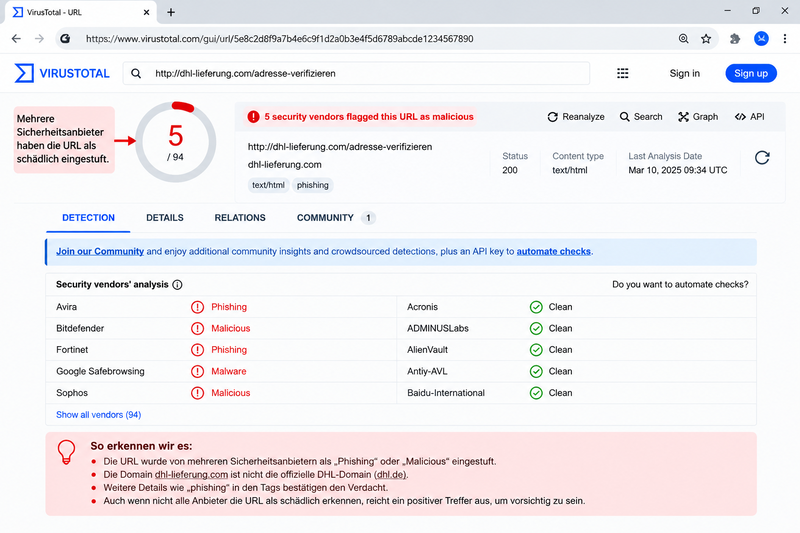
Task: Switch to the DETAILS tab
Action: [165, 218]
